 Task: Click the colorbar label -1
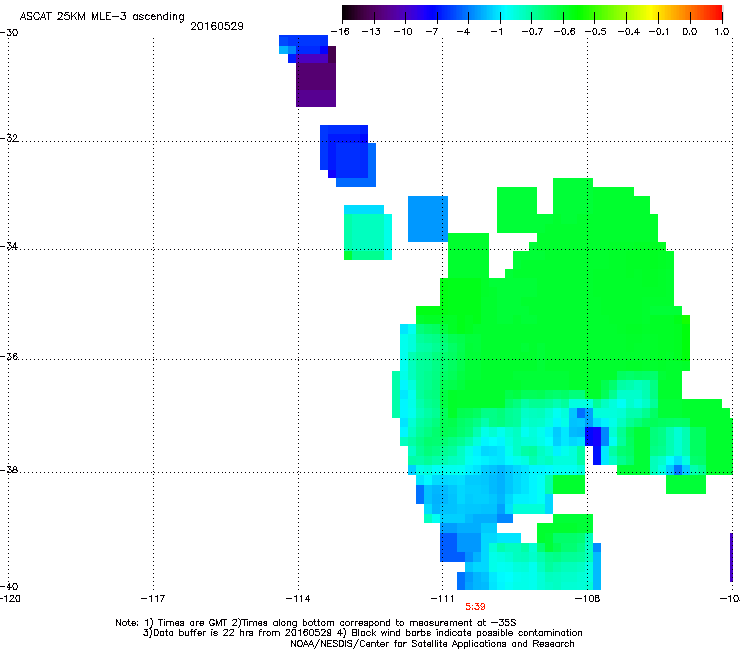tap(496, 32)
